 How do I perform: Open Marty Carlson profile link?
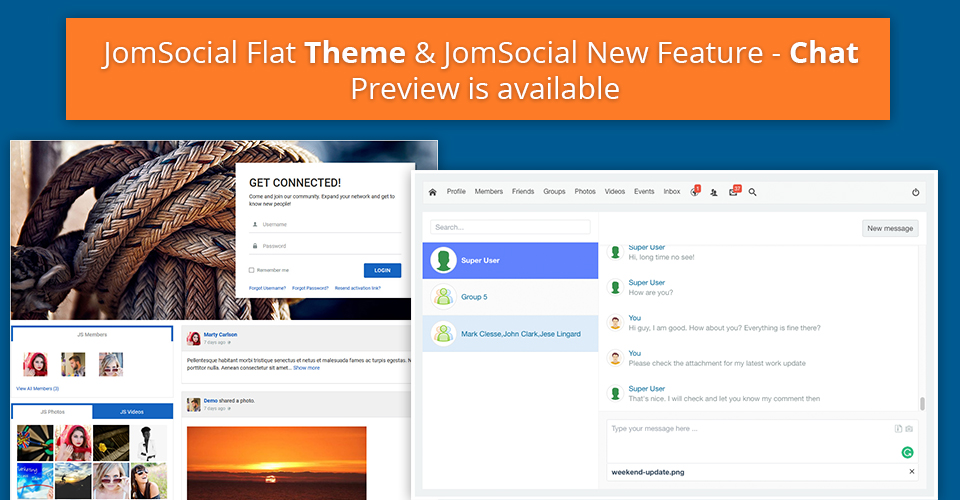tap(220, 335)
